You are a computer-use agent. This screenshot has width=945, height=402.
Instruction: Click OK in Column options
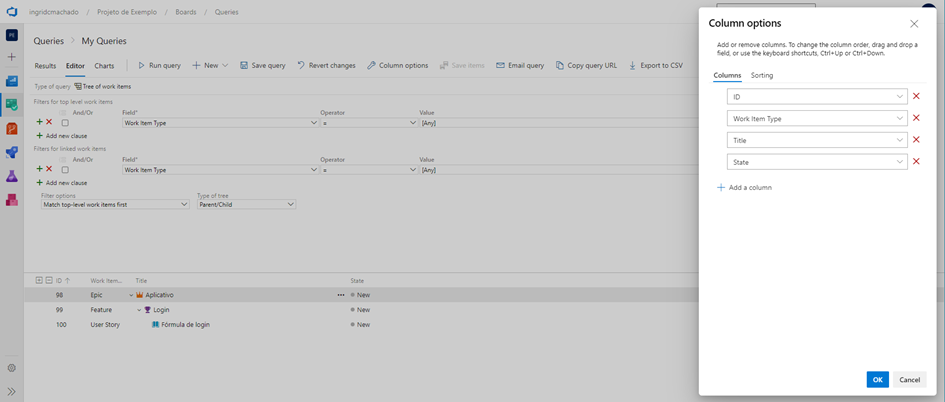click(x=878, y=380)
